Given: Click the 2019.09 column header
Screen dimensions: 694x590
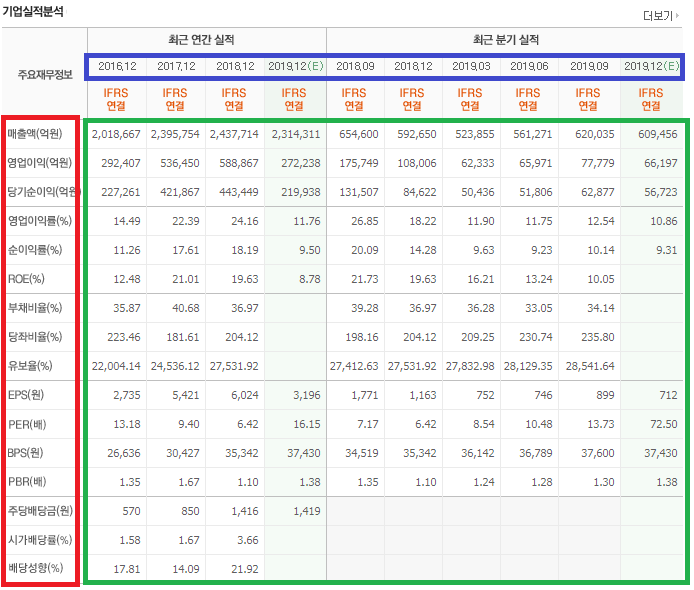Looking at the screenshot, I should [589, 66].
